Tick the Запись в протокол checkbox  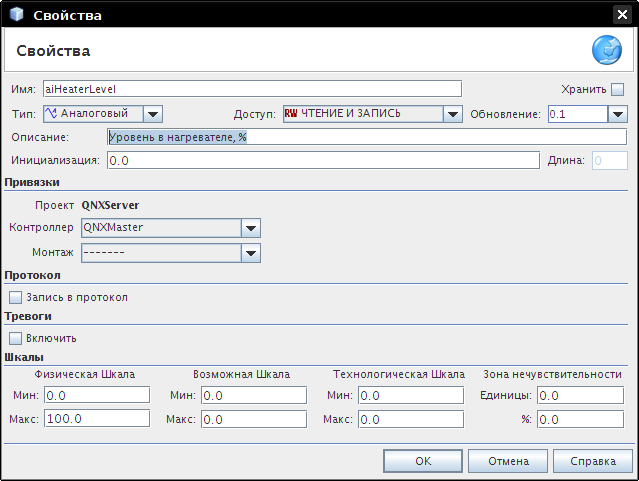point(15,297)
